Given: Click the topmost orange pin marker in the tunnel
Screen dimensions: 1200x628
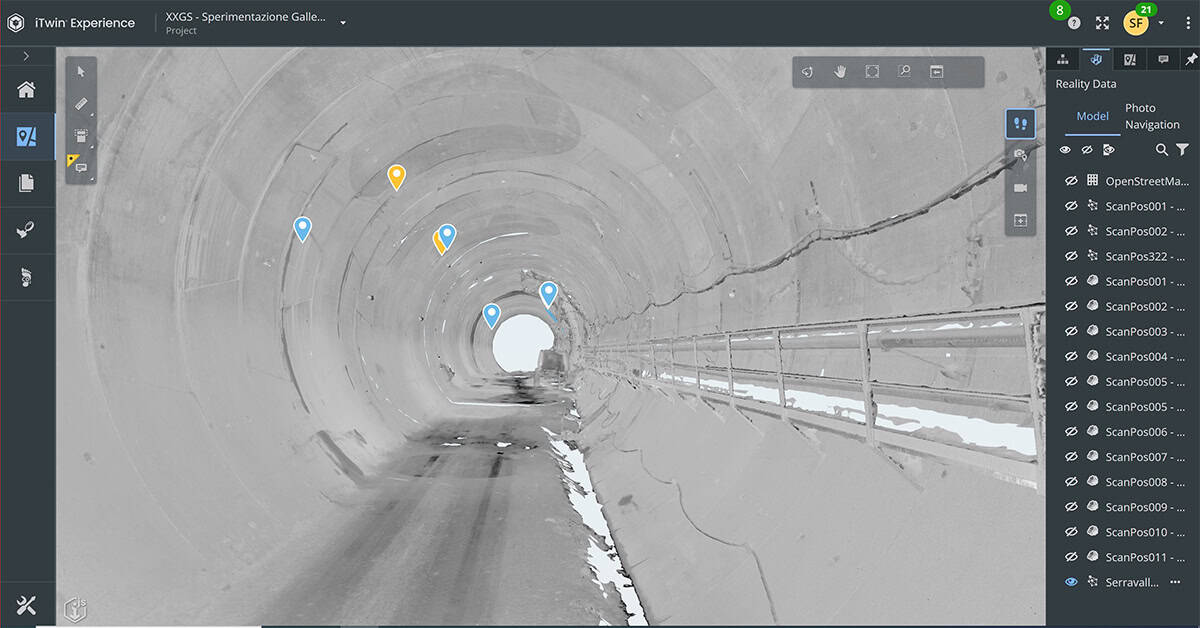Looking at the screenshot, I should click(x=396, y=176).
